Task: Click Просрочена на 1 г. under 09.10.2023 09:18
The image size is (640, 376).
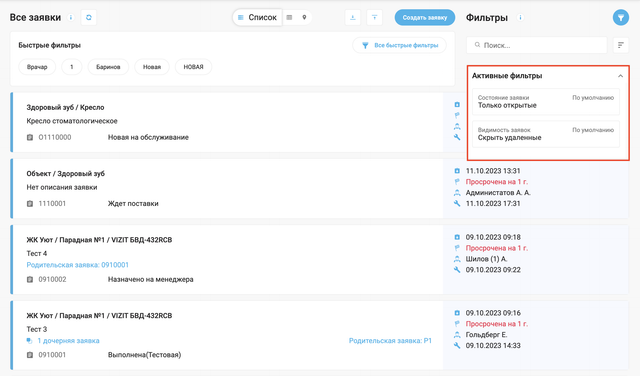Action: pyautogui.click(x=497, y=248)
